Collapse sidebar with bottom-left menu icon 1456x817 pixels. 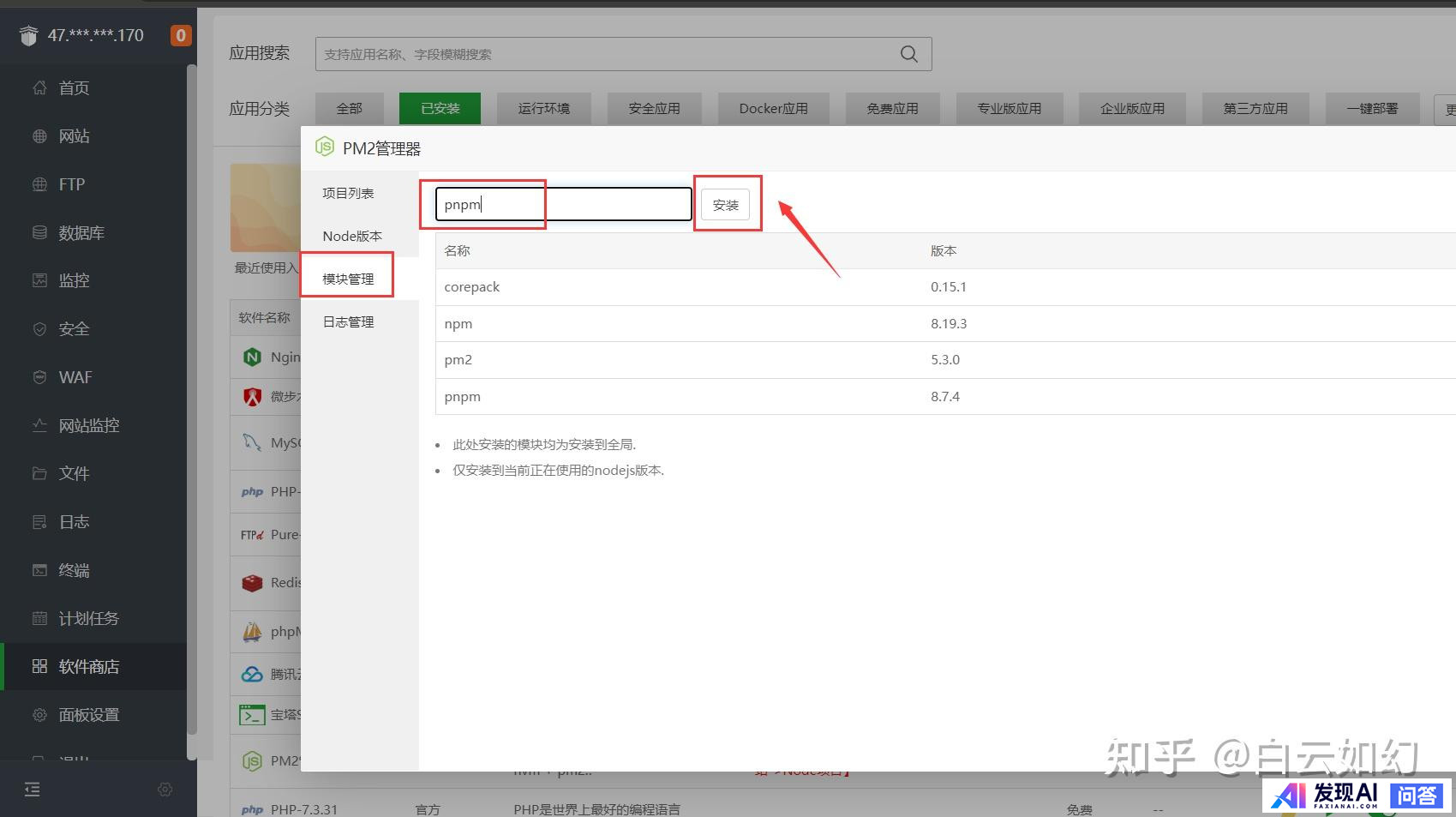pyautogui.click(x=33, y=790)
